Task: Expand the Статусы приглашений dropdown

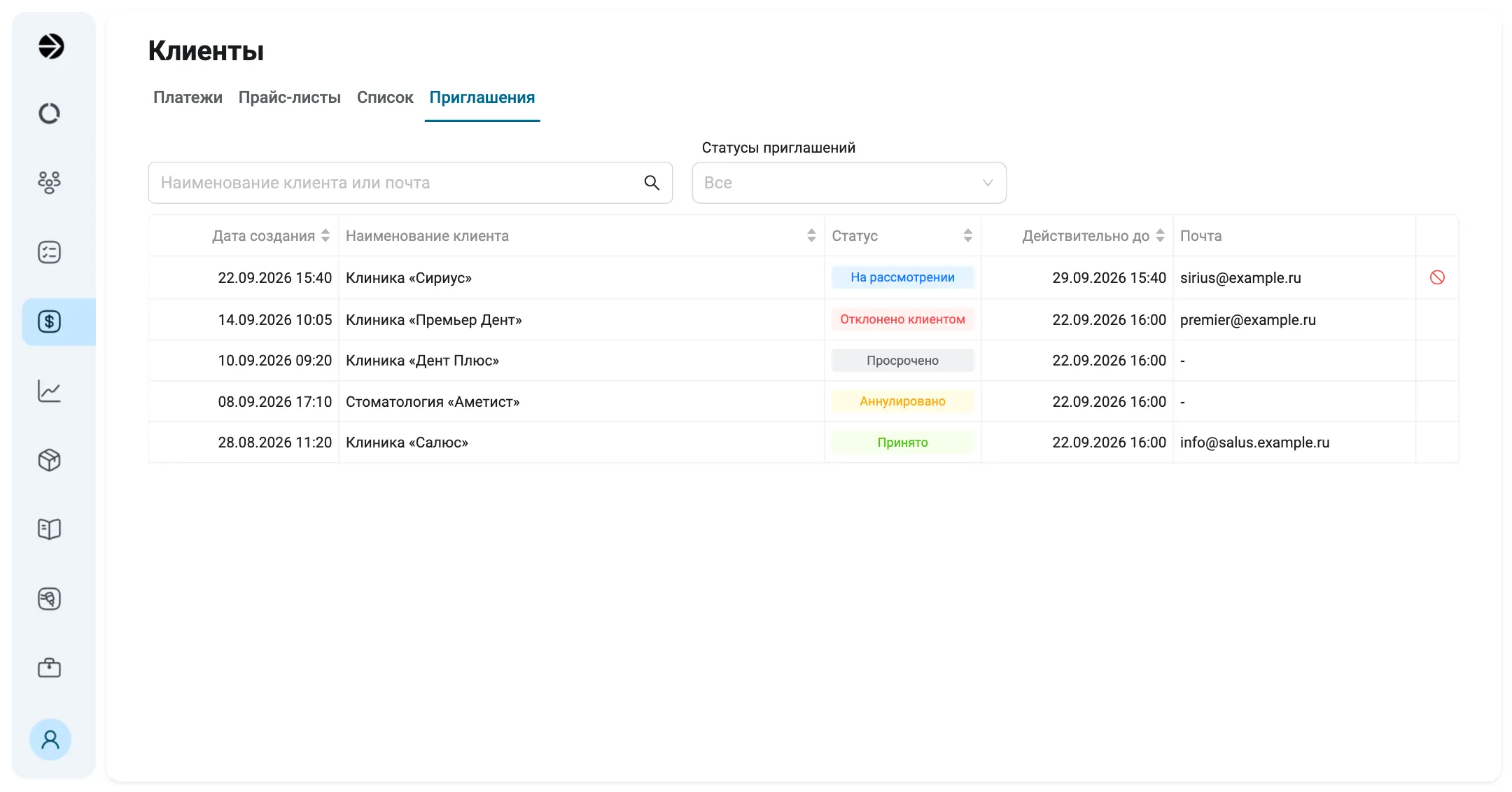Action: (x=849, y=183)
